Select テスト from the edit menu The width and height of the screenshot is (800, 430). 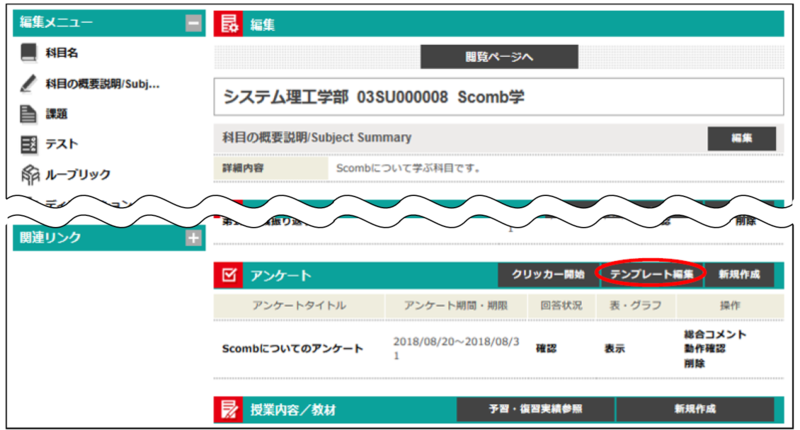(x=61, y=144)
